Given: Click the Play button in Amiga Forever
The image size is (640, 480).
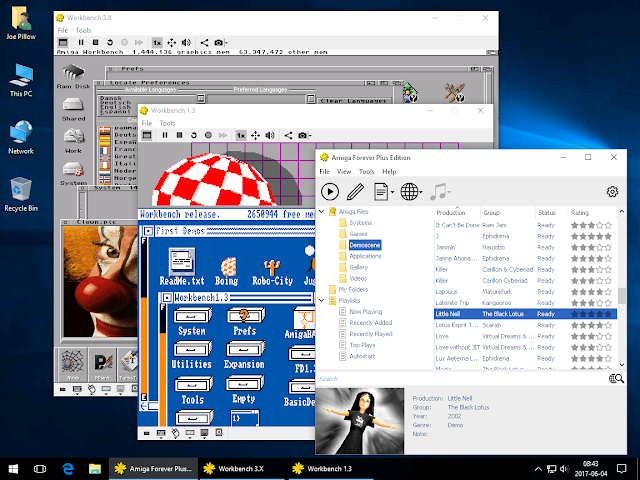Looking at the screenshot, I should 330,191.
